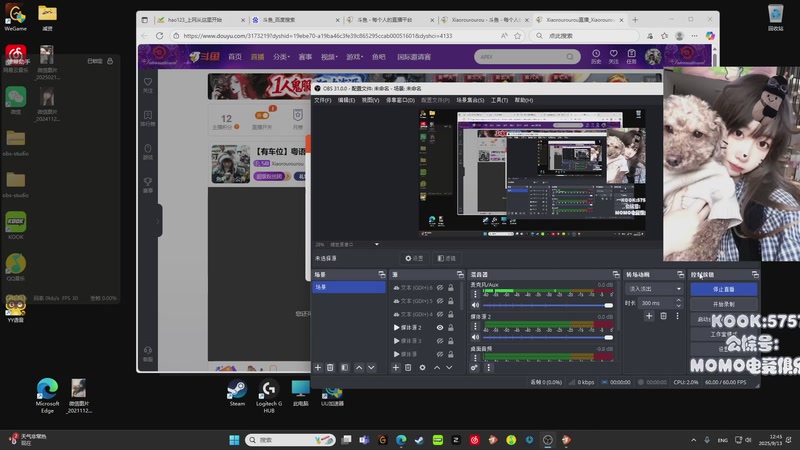
Task: Open Douyu 任务 tasks icon
Action: pos(631,56)
